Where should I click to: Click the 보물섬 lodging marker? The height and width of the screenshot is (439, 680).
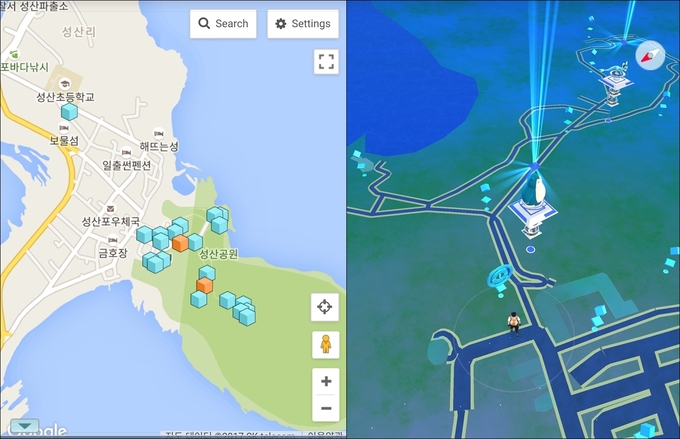tap(64, 128)
